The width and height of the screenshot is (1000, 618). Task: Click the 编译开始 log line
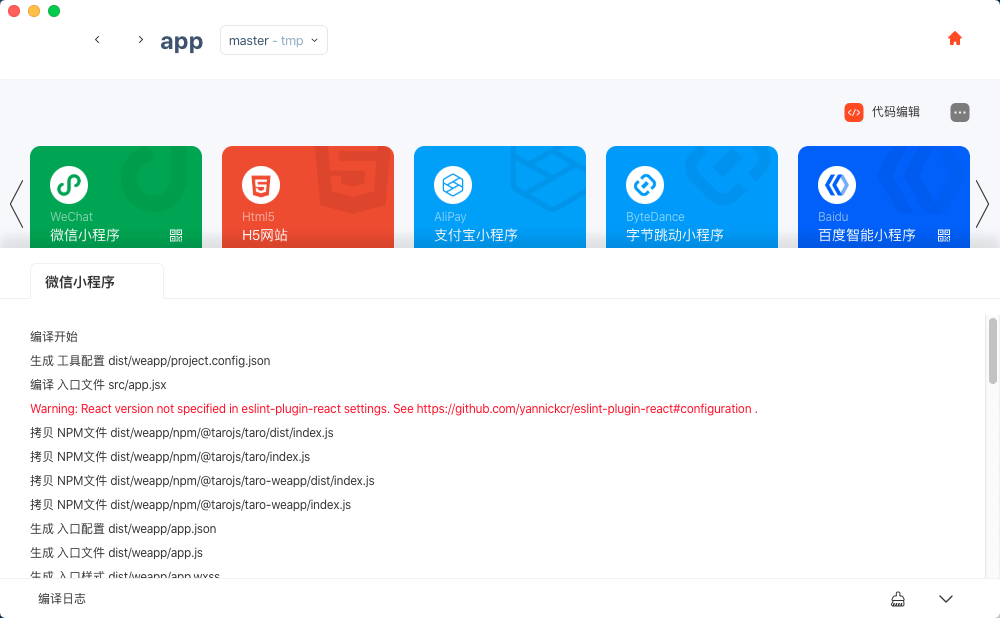coord(54,337)
